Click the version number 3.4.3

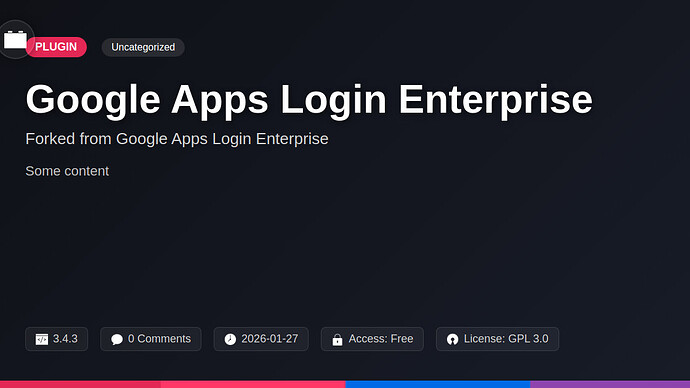coord(65,339)
